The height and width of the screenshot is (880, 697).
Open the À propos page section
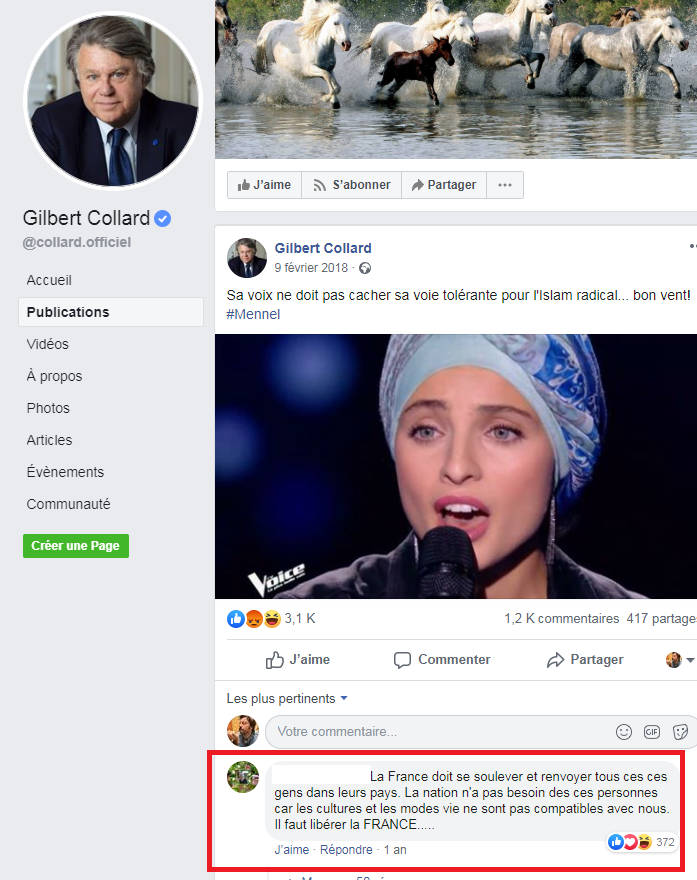click(54, 376)
